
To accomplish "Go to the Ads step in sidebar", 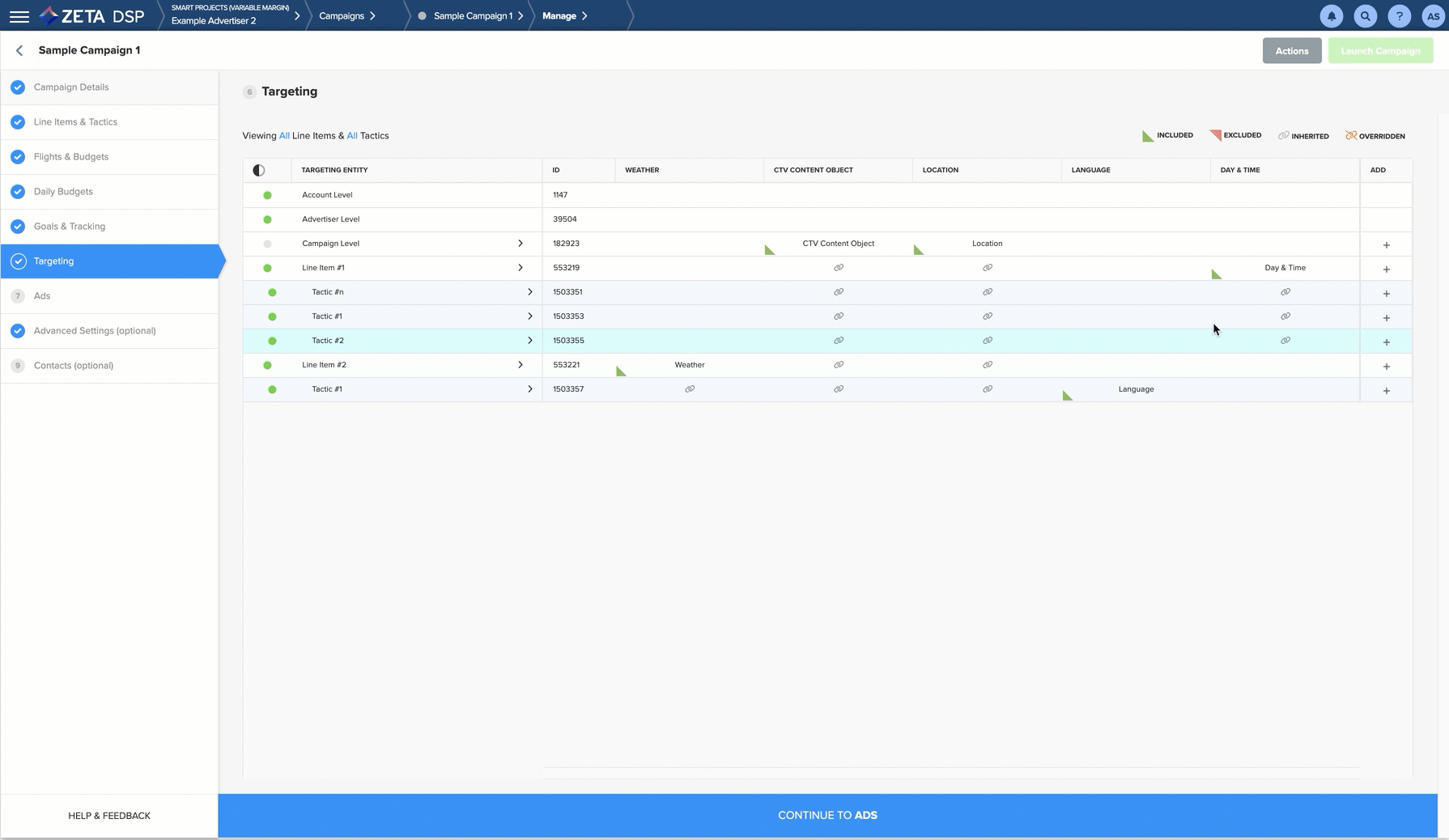I will coord(42,296).
